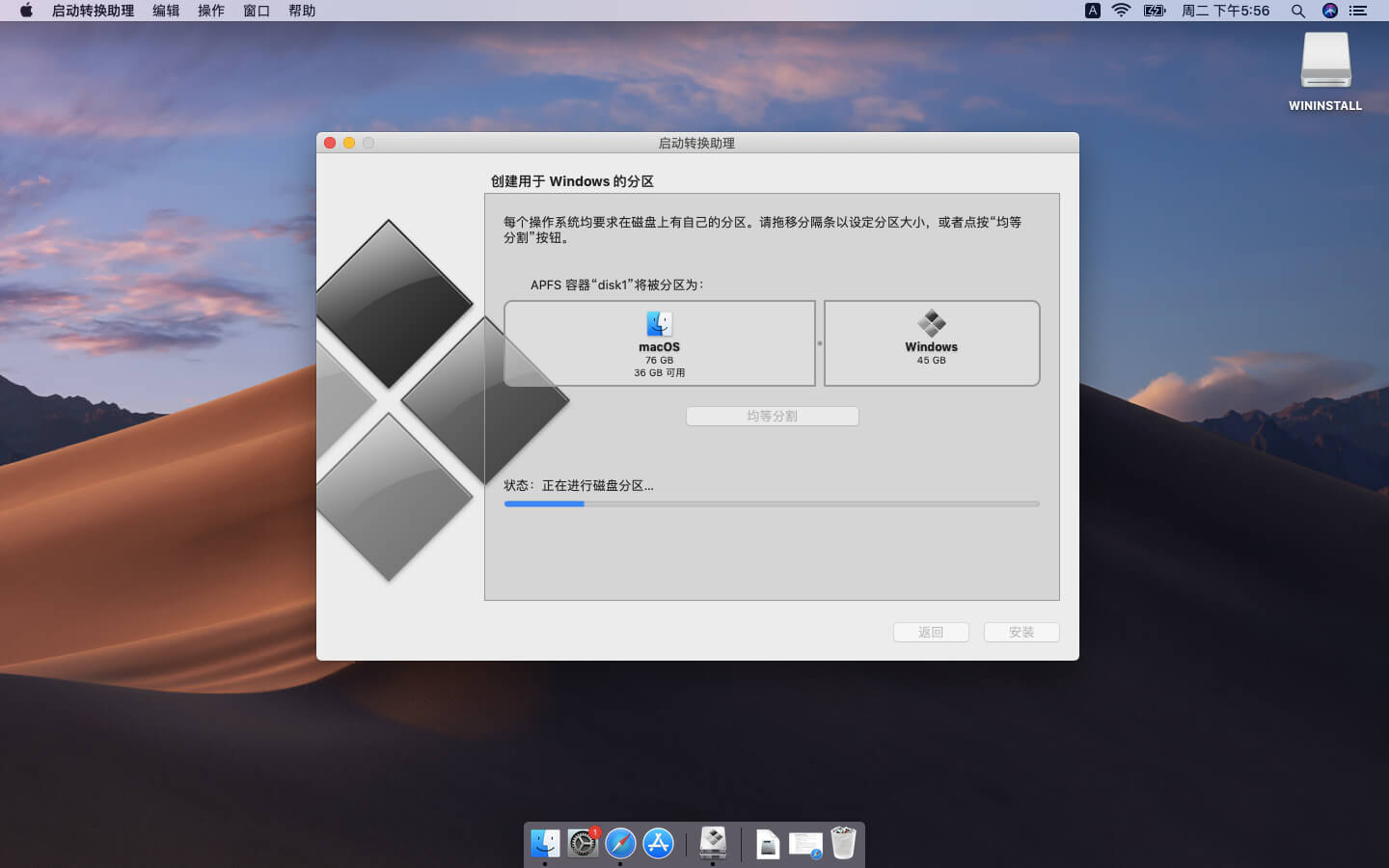The width and height of the screenshot is (1389, 868).
Task: Click the Windows partition diamond icon
Action: point(931,323)
